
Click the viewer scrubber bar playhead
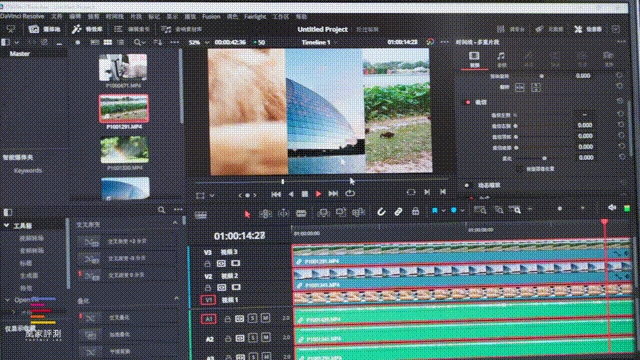282,181
